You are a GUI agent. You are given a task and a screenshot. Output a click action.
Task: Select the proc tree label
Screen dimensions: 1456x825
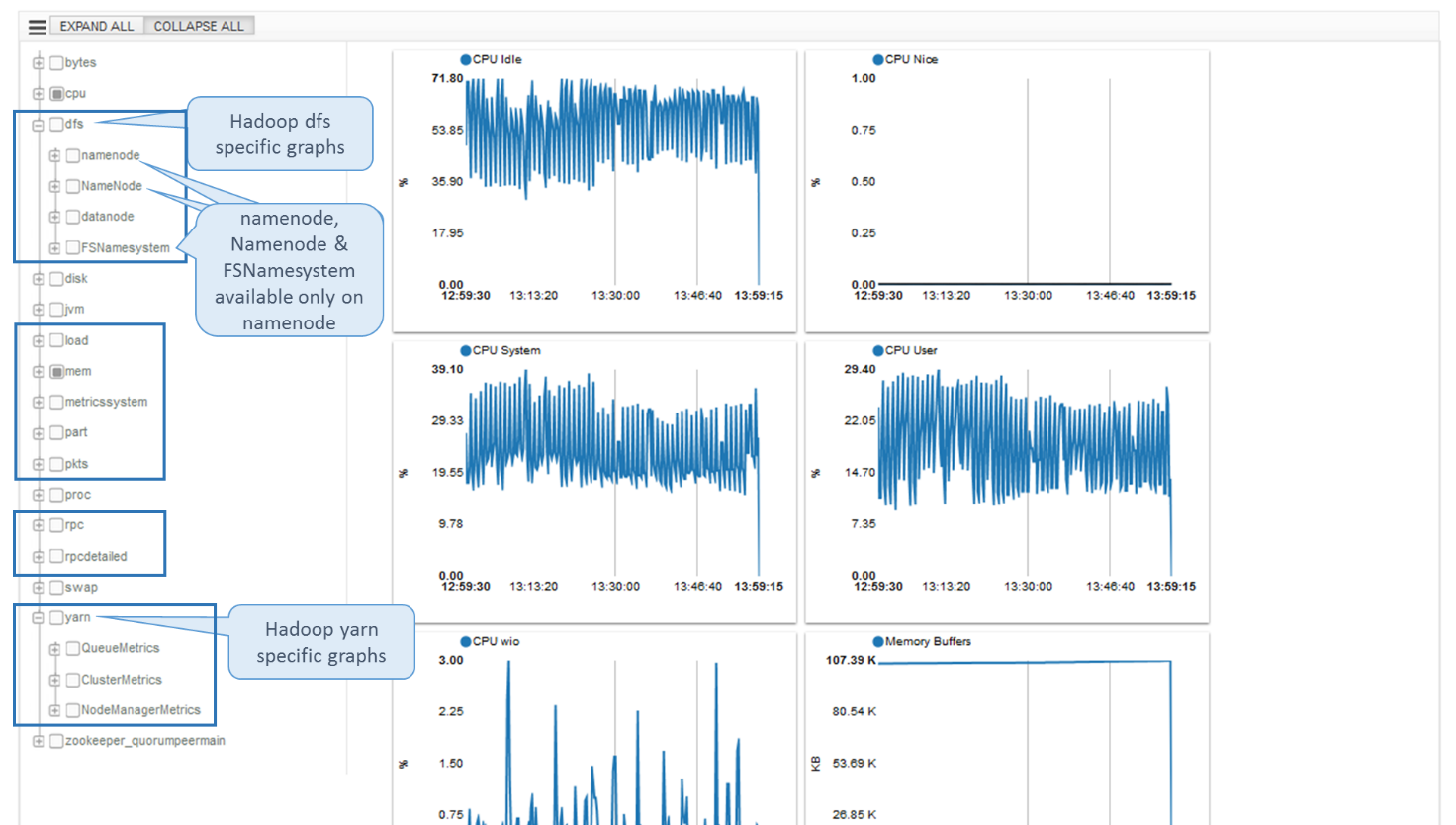[x=77, y=495]
